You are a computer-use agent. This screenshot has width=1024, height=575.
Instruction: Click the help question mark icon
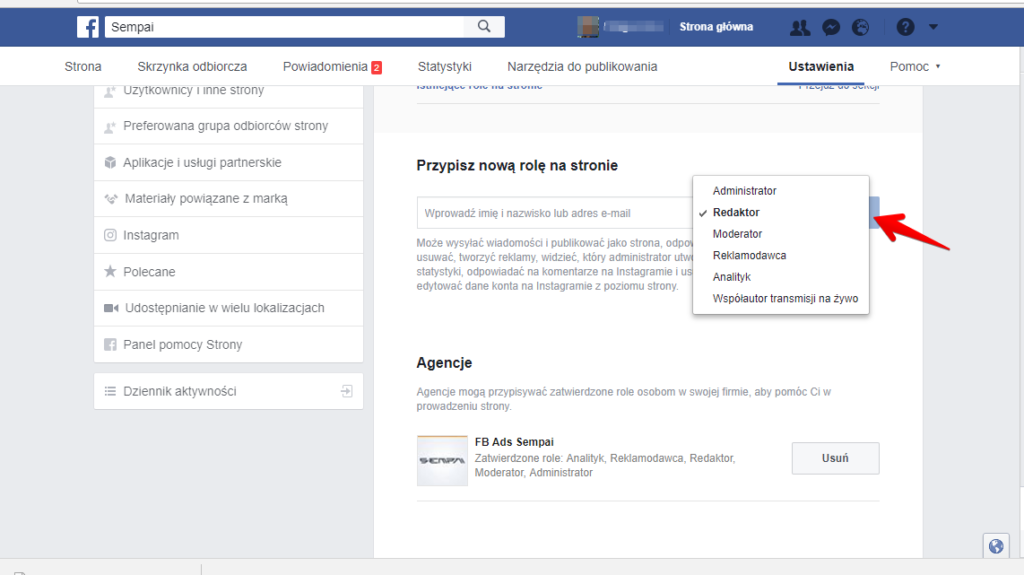905,27
